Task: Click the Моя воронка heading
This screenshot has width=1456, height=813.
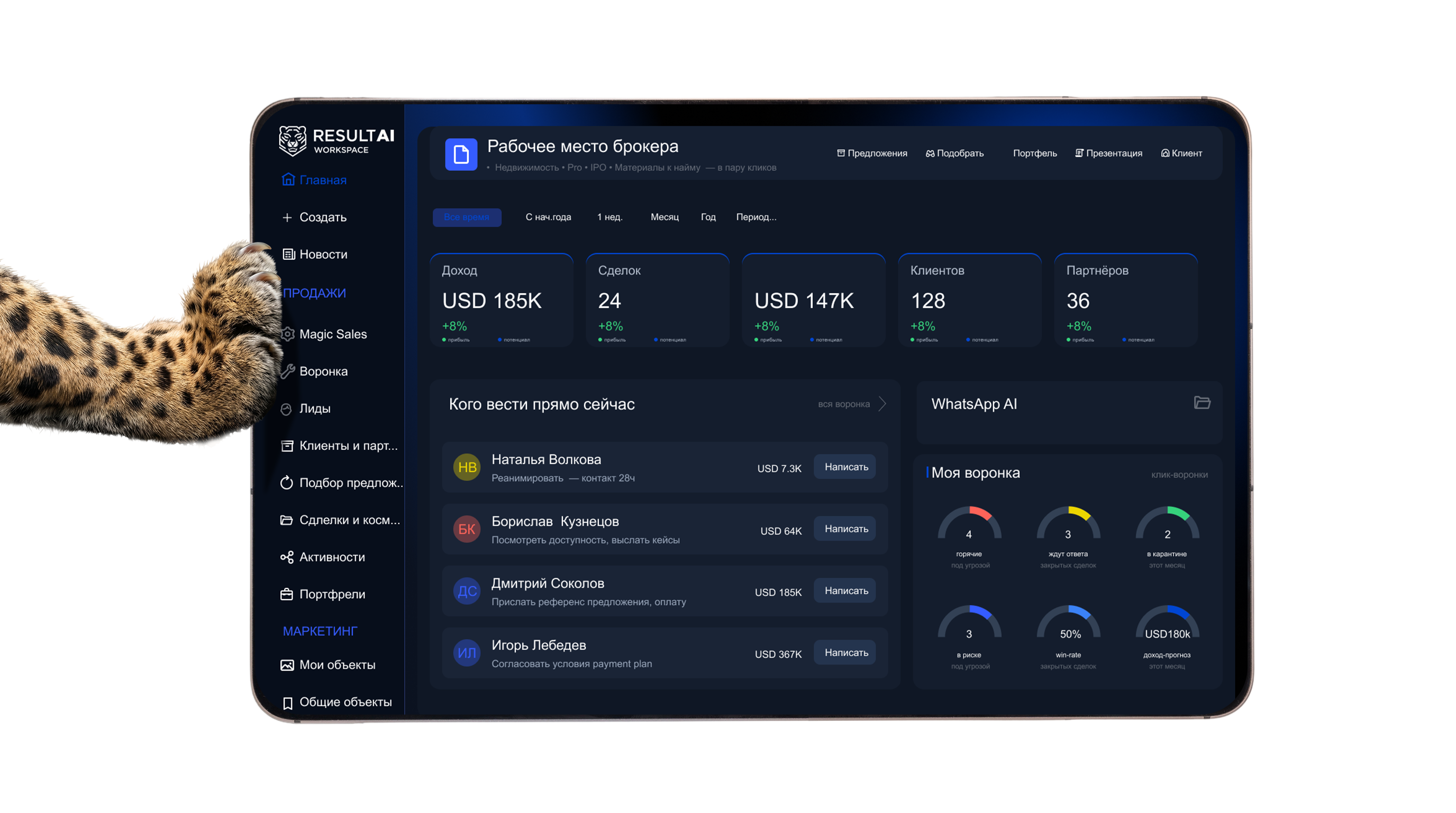Action: click(x=976, y=473)
